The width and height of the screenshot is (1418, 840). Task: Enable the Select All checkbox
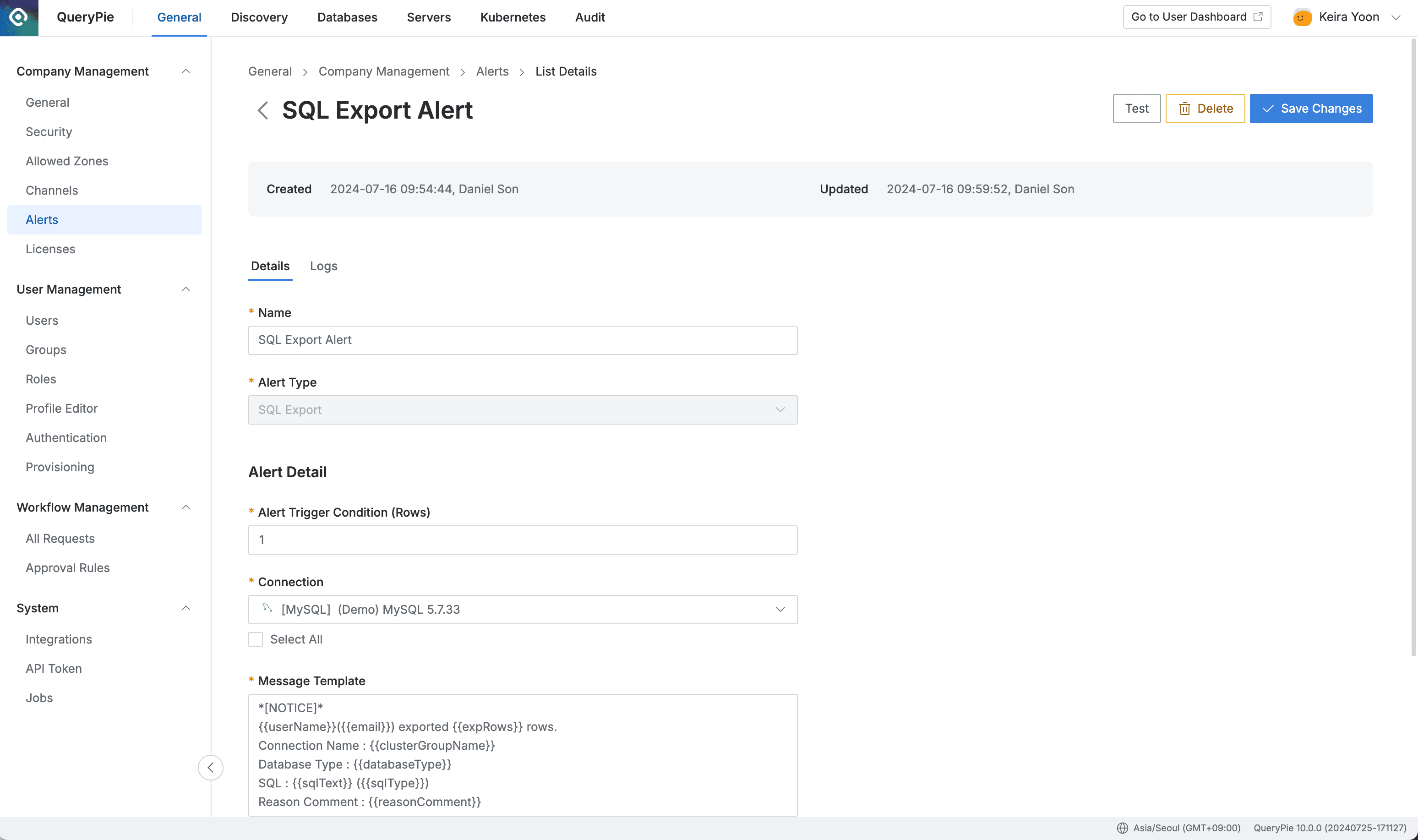tap(256, 639)
